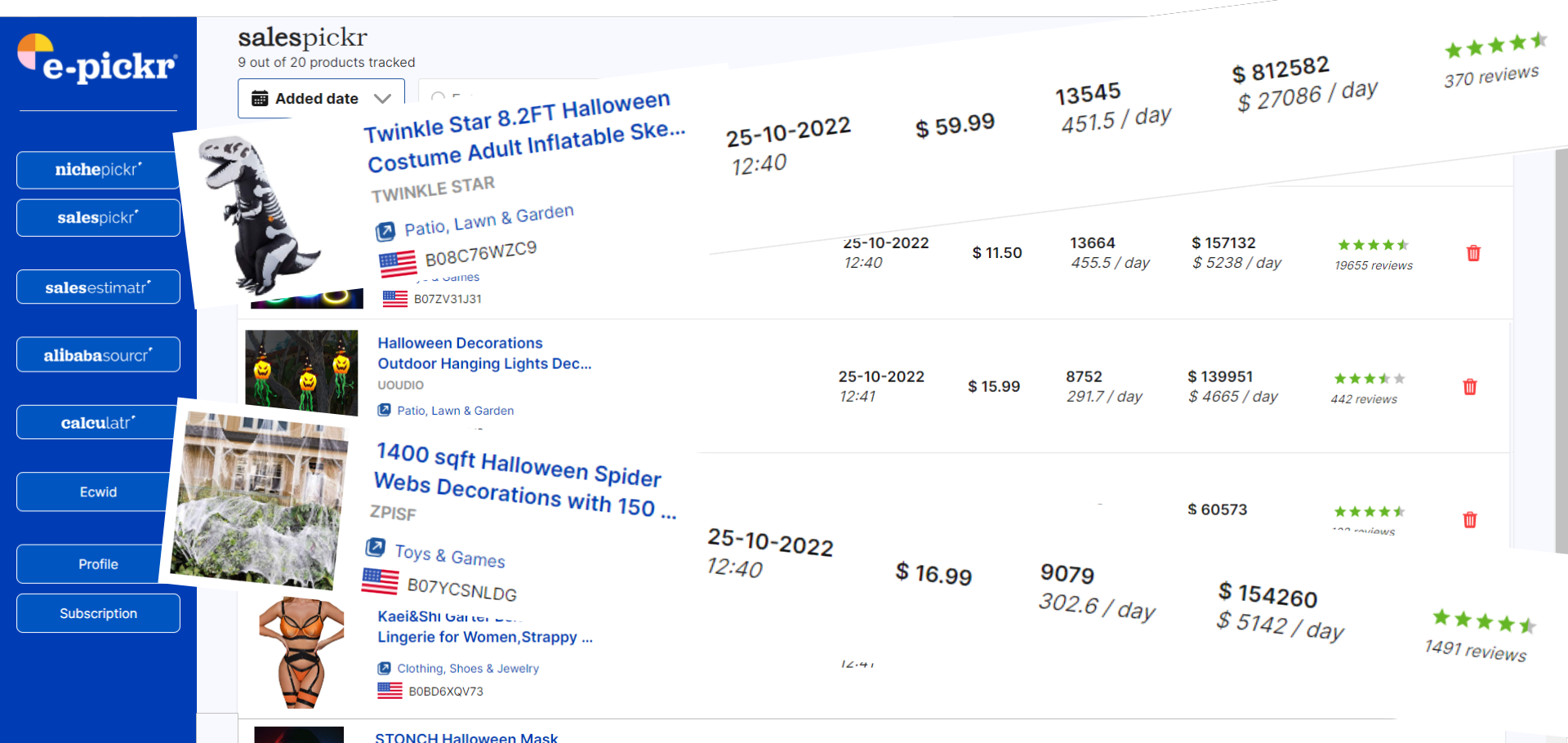Open the salesestimatr tool

click(x=98, y=287)
